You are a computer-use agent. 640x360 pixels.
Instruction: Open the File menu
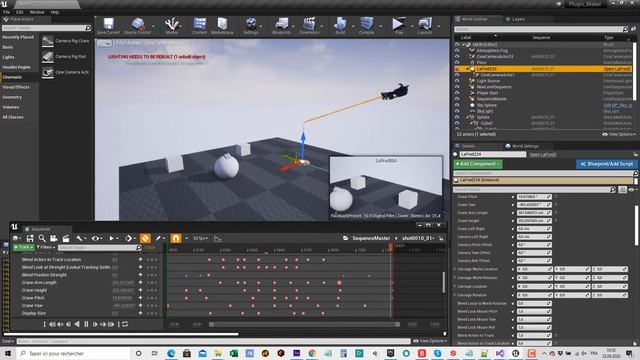[x=7, y=12]
